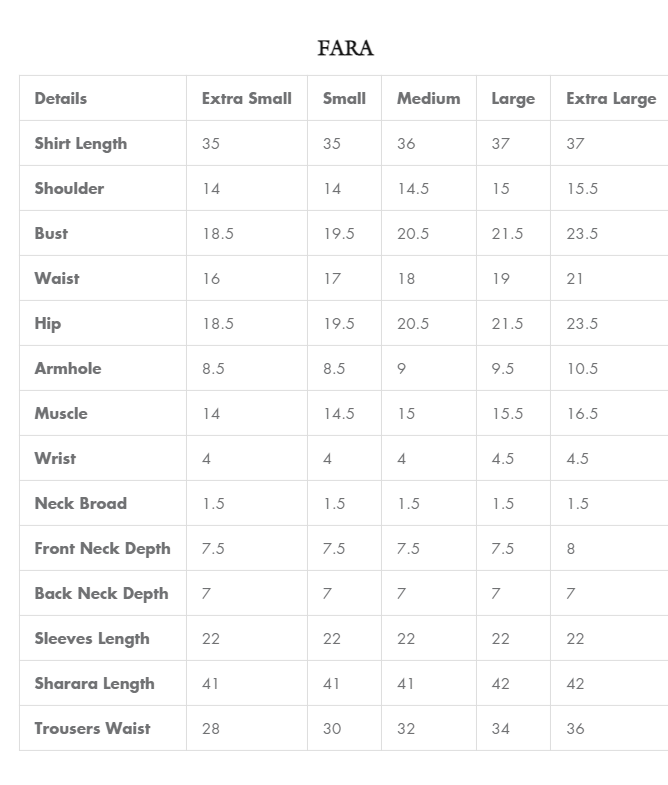Select the Muscle value for Medium
Screen dimensions: 668x785
406,413
